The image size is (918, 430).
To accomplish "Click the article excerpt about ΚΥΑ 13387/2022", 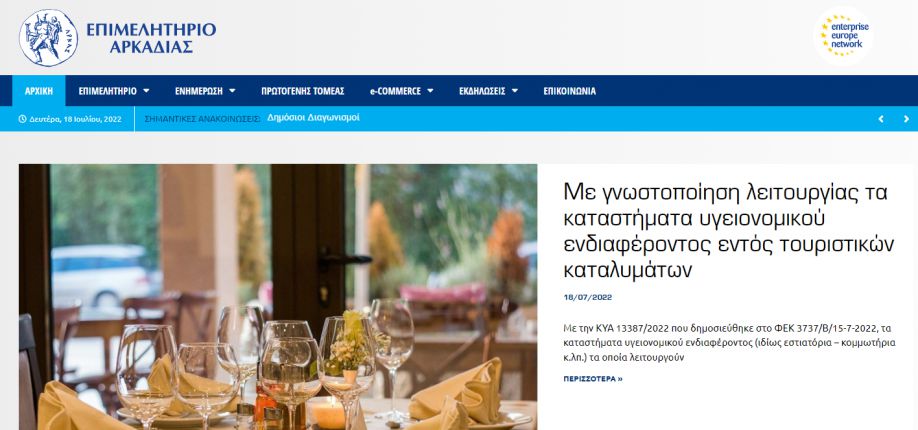I will click(x=729, y=342).
